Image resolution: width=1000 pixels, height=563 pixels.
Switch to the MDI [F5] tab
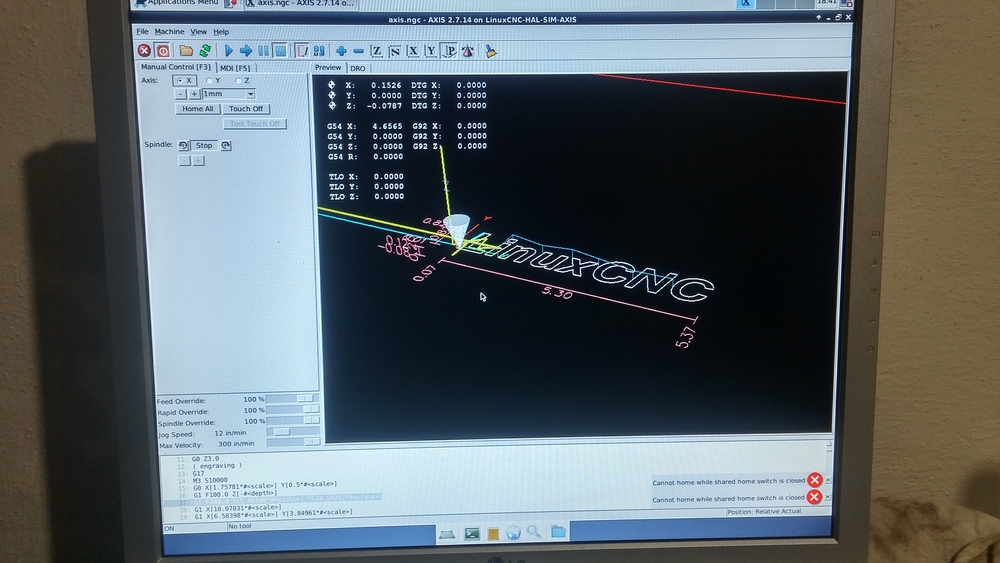click(x=235, y=67)
